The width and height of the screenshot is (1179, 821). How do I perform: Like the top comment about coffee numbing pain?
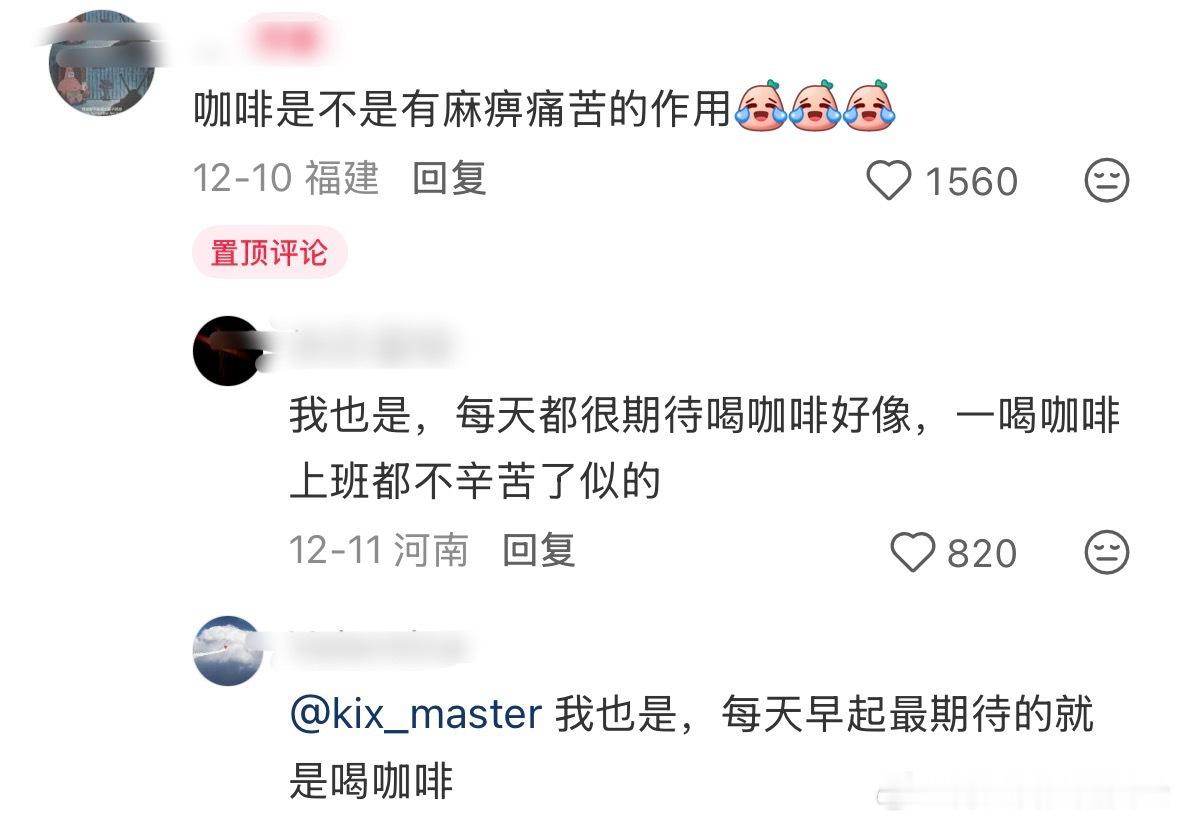[x=889, y=180]
